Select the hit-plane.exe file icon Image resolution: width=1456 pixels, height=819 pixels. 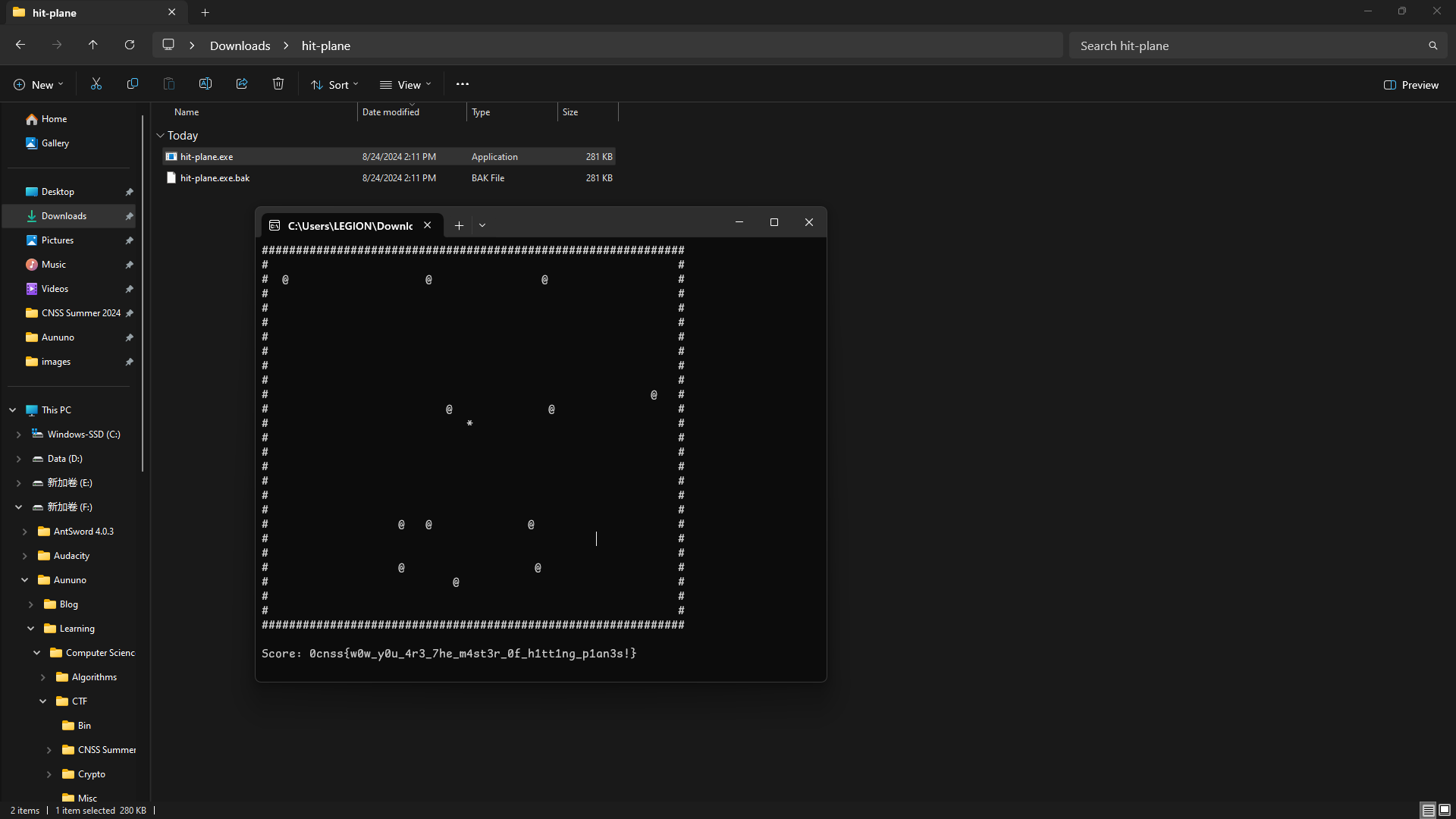tap(171, 157)
